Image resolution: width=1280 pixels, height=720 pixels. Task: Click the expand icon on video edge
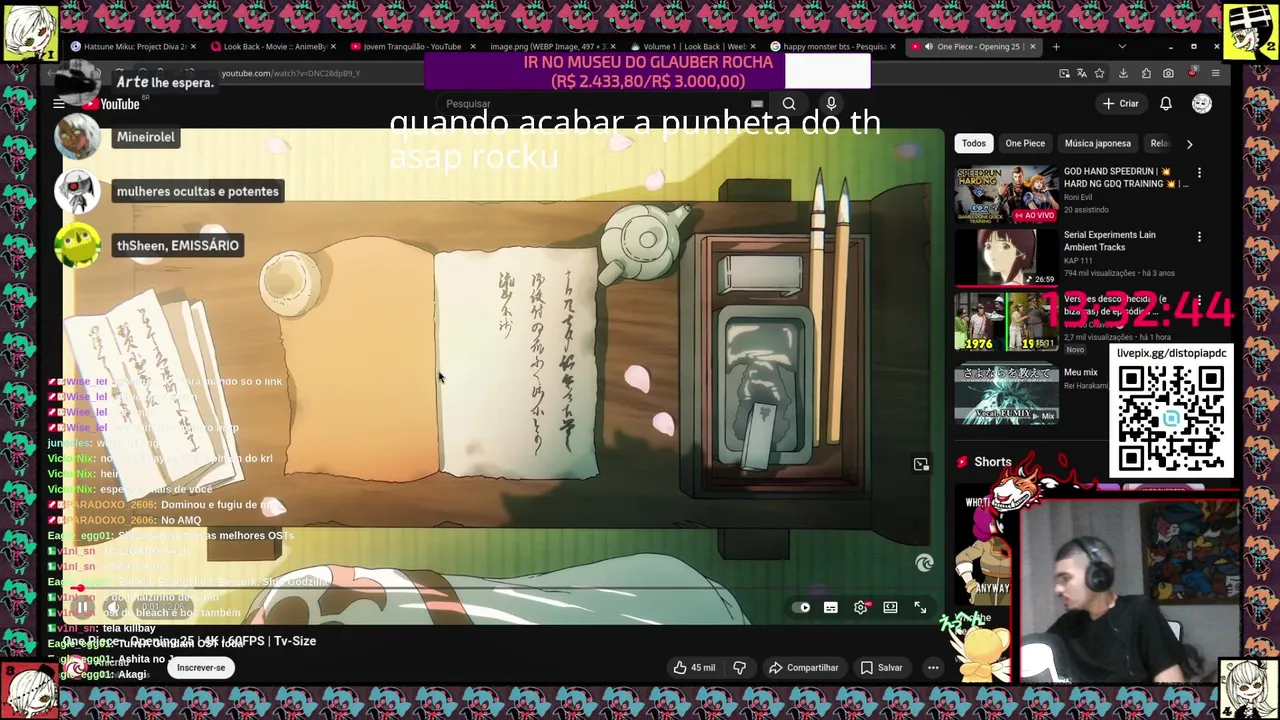point(921,464)
